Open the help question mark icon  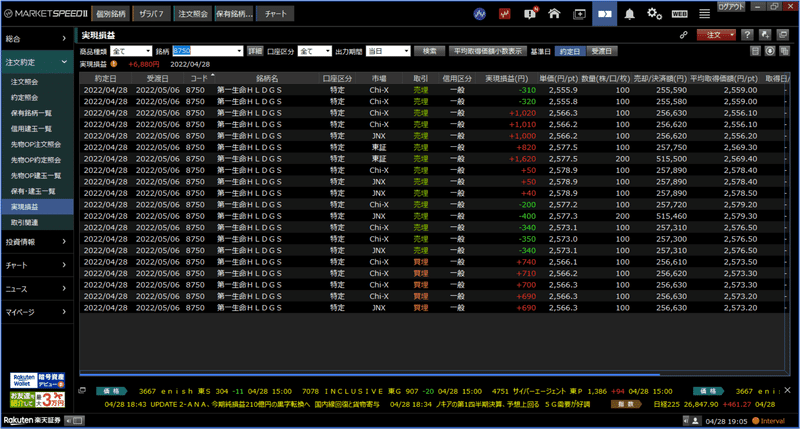(747, 35)
